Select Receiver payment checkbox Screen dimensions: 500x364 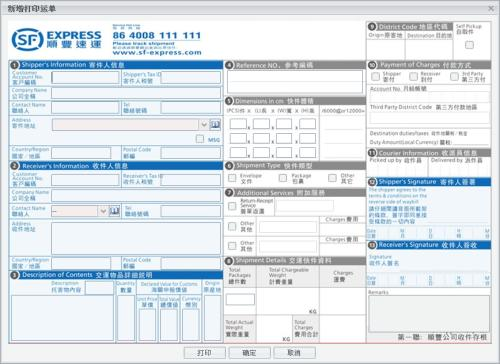(414, 77)
